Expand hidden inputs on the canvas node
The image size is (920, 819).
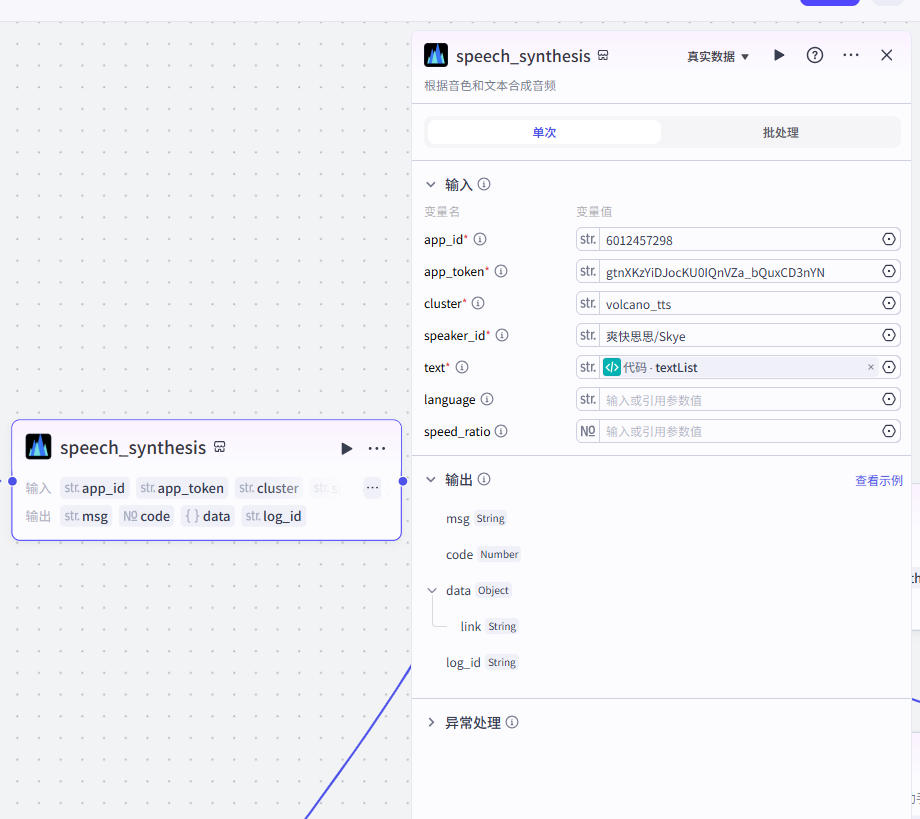(x=372, y=488)
